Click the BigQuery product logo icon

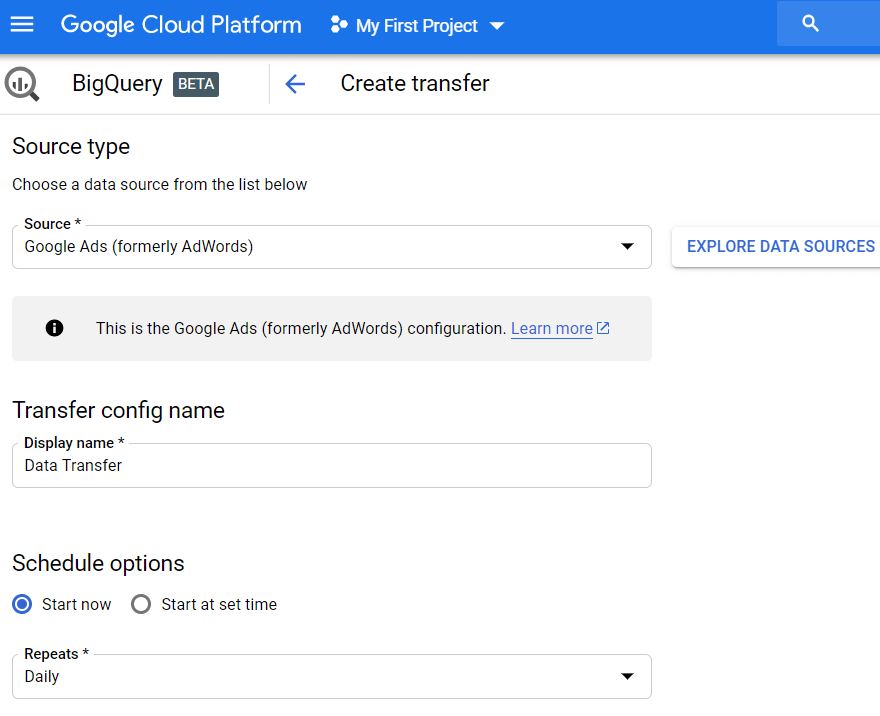[x=22, y=84]
